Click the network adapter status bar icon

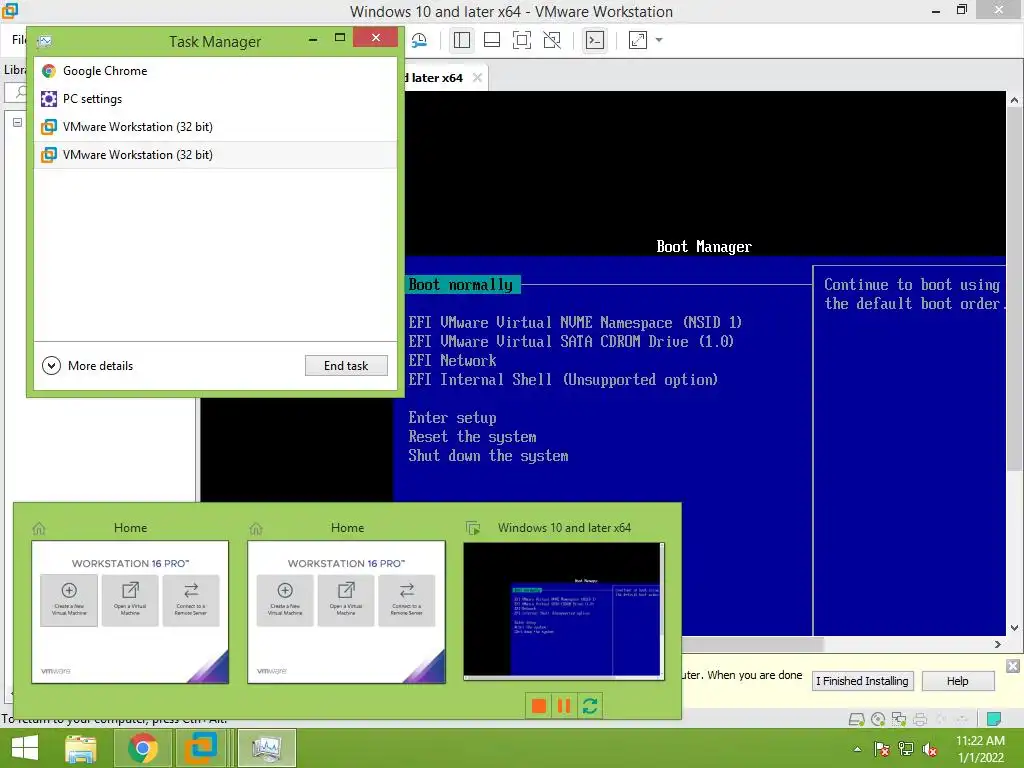coord(899,720)
